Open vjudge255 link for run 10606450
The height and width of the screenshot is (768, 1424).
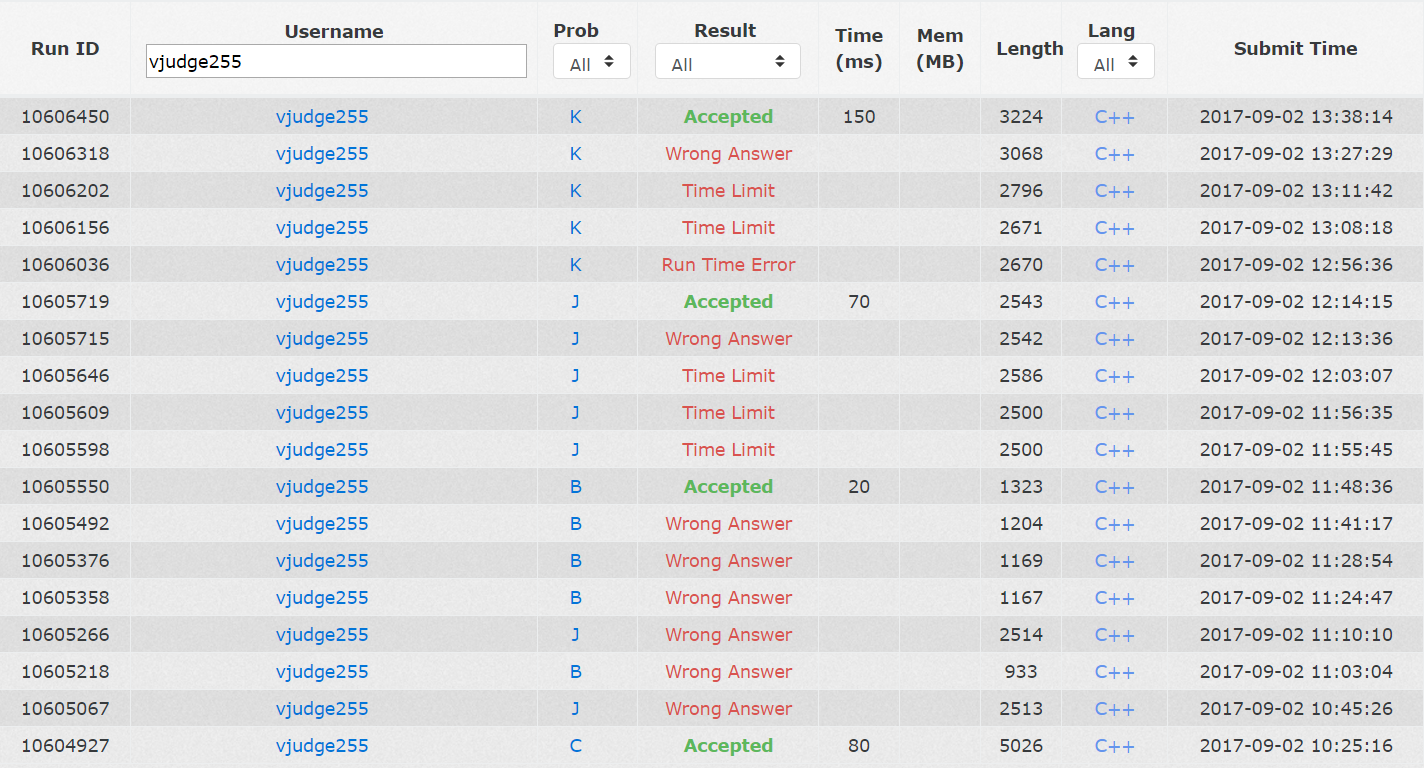[322, 117]
